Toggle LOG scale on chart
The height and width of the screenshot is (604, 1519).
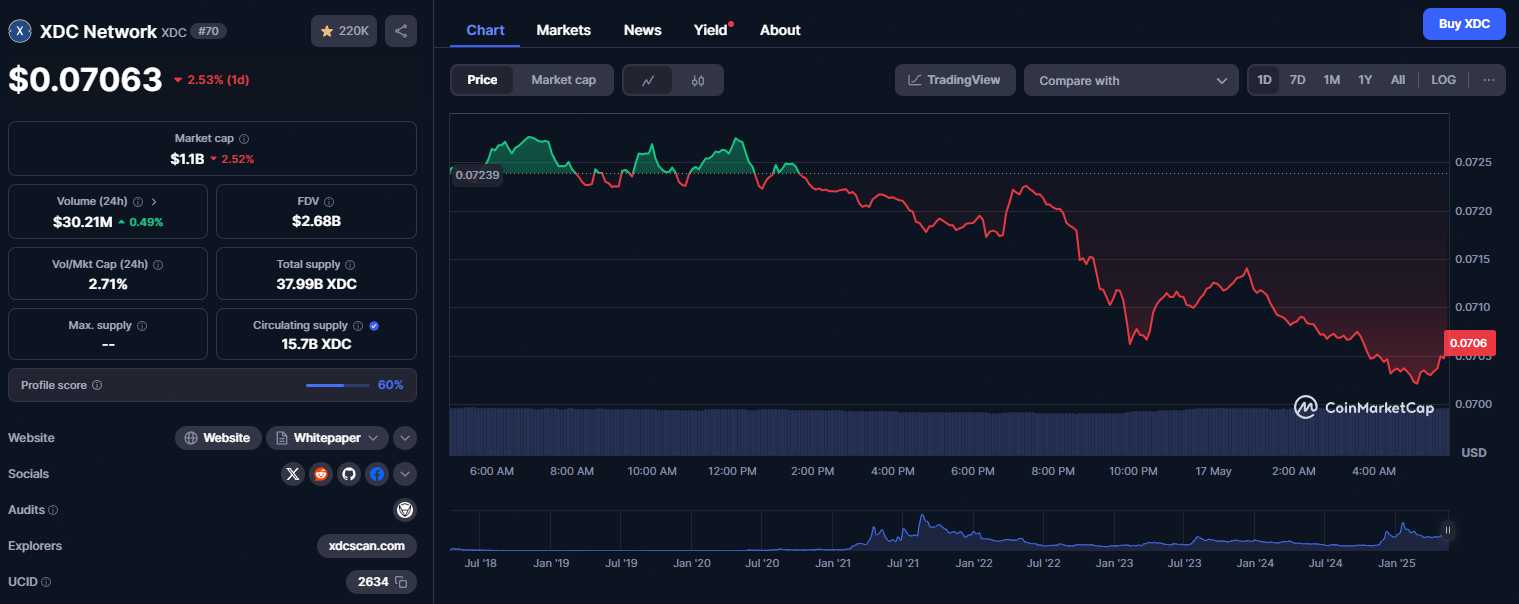coord(1443,80)
